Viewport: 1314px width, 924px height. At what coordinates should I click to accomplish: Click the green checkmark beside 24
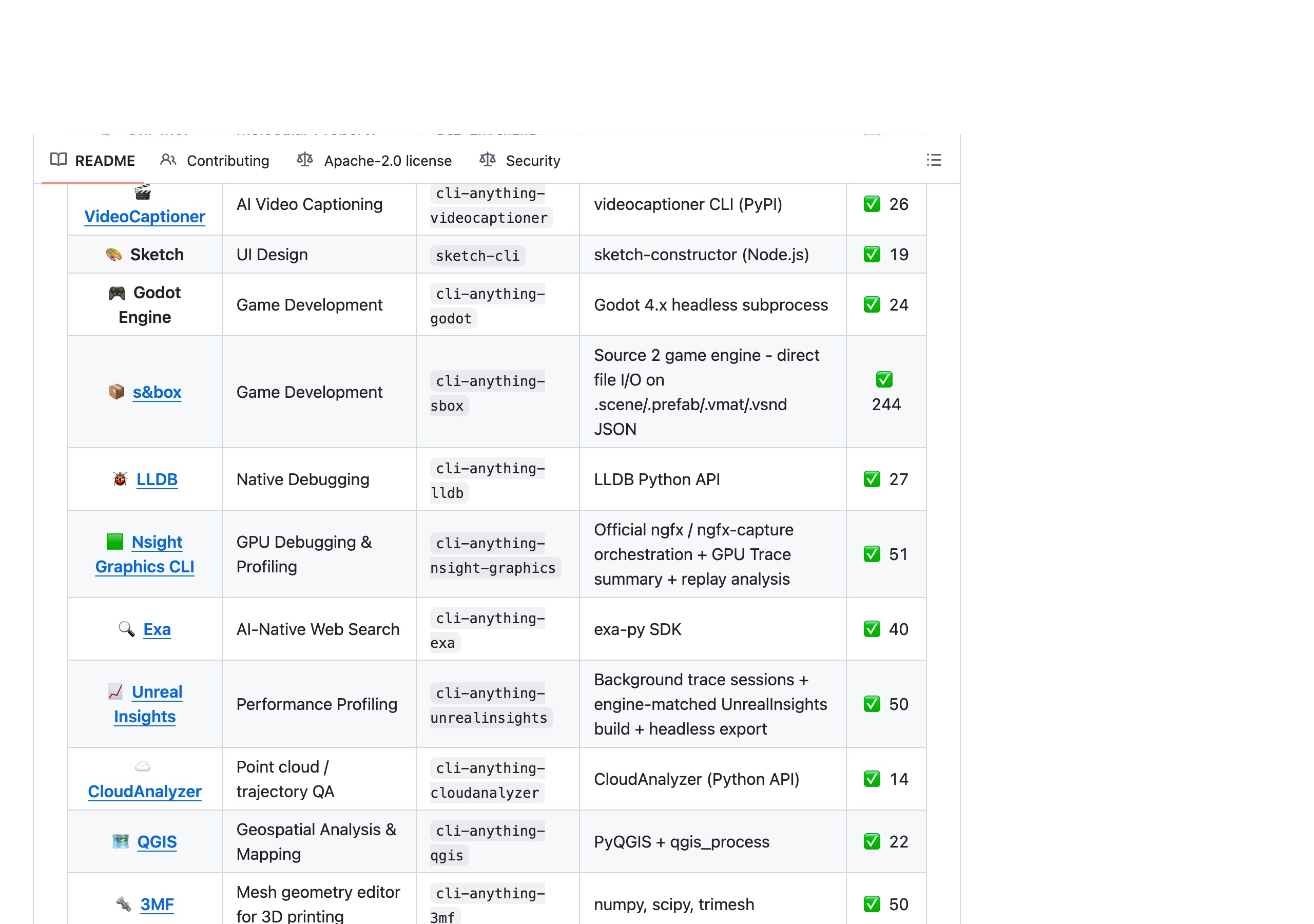tap(872, 304)
